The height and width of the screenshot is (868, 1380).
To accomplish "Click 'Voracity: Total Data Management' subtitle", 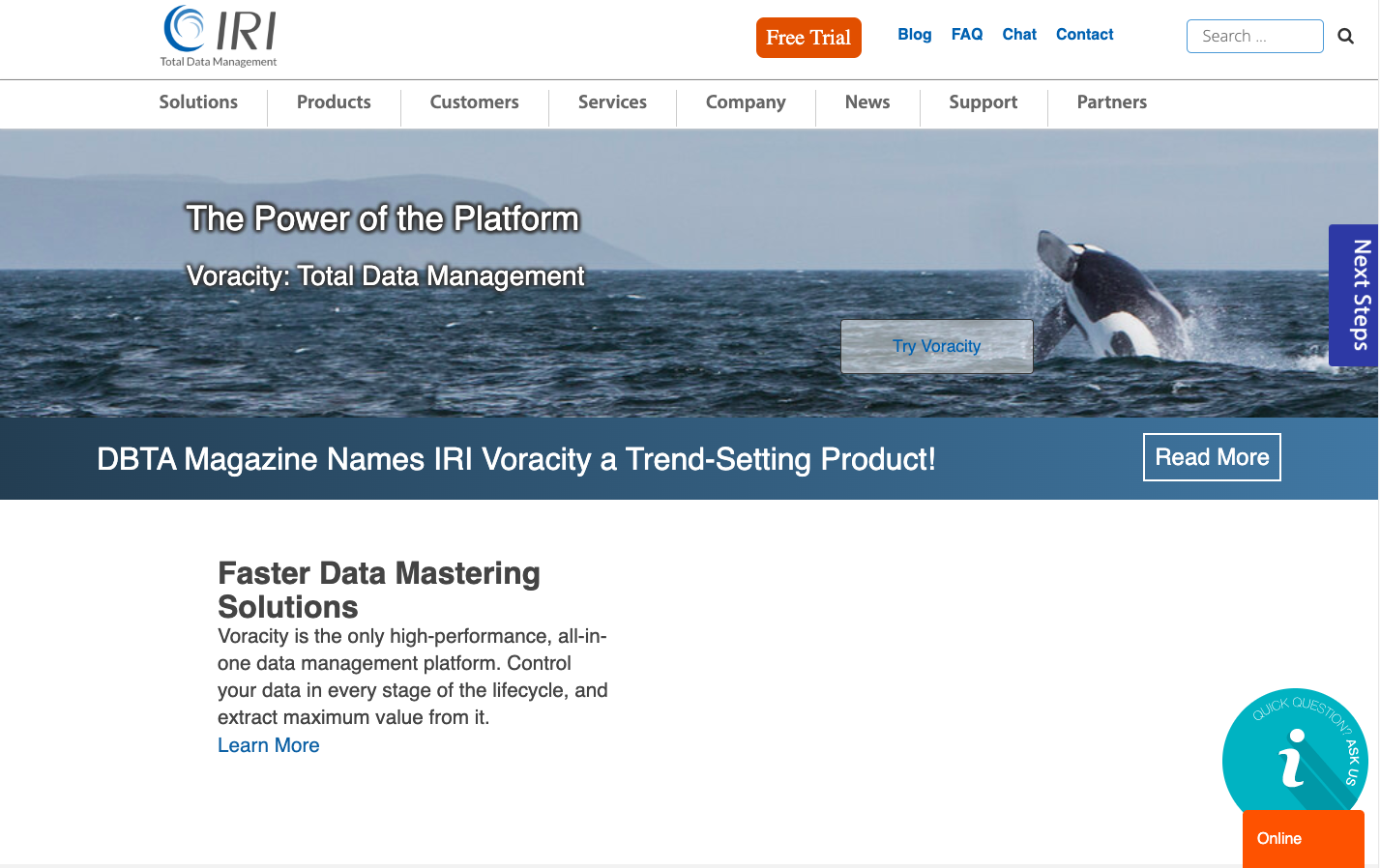I will [x=386, y=276].
